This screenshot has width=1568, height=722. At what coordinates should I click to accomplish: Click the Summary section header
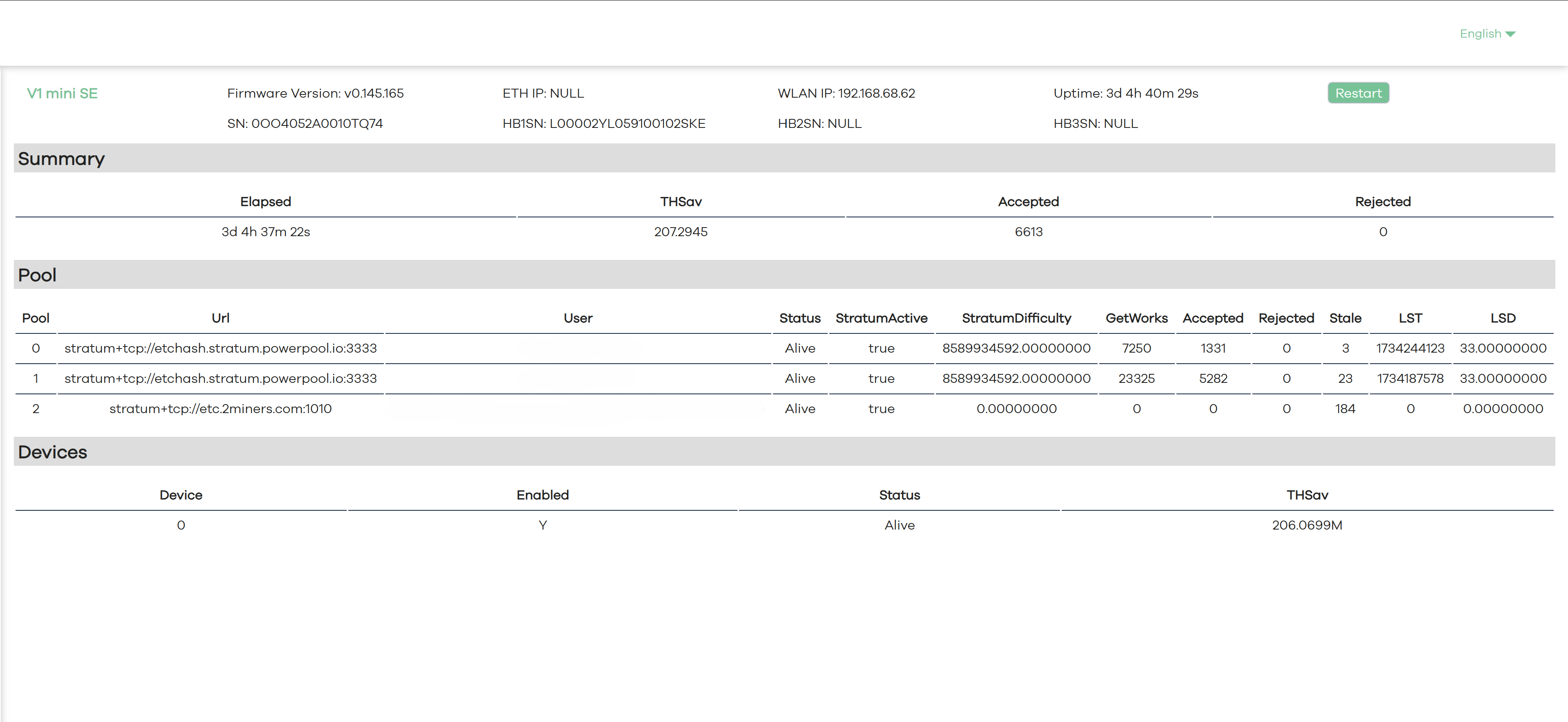click(x=62, y=159)
